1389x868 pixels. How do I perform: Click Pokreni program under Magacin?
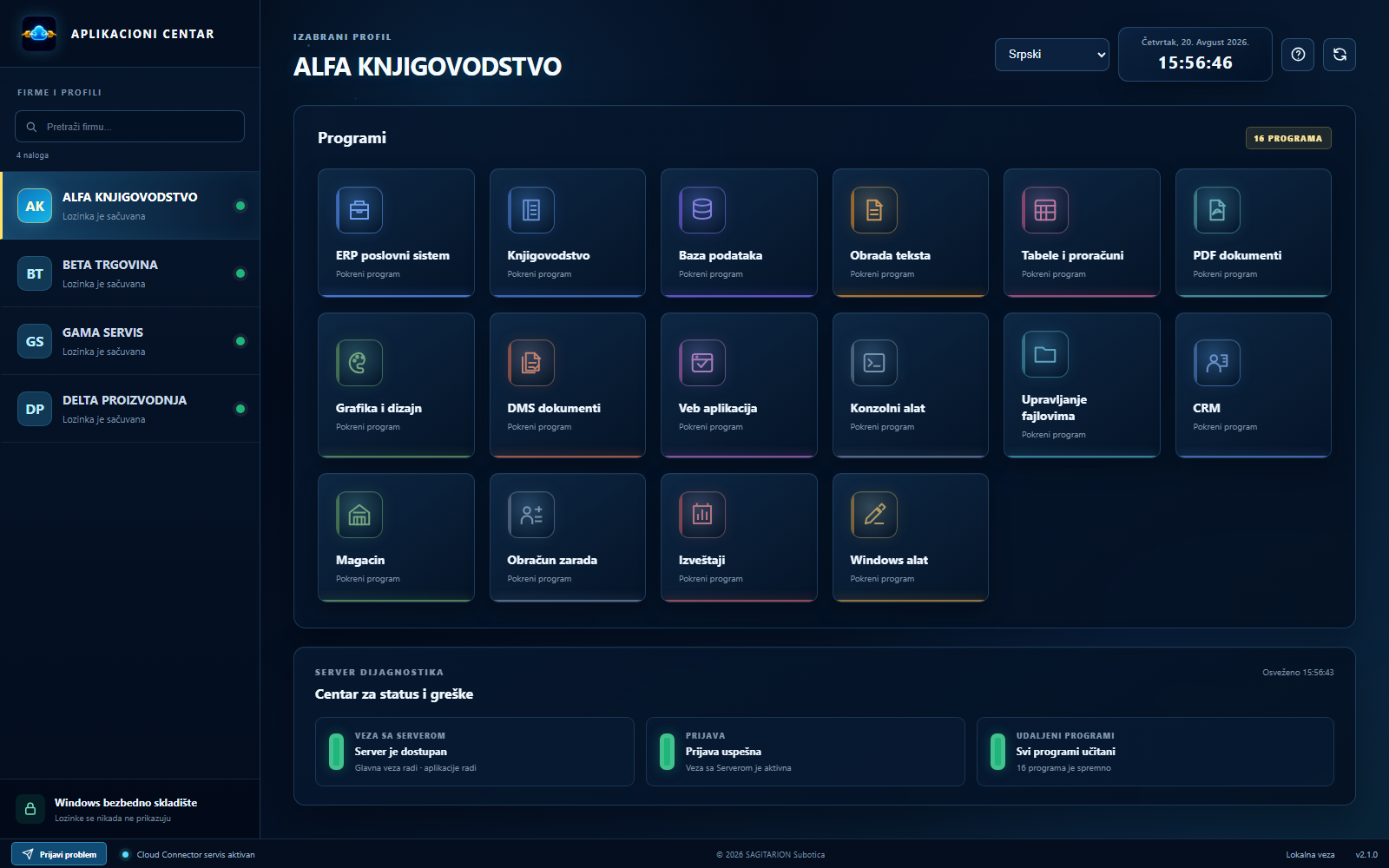(368, 579)
